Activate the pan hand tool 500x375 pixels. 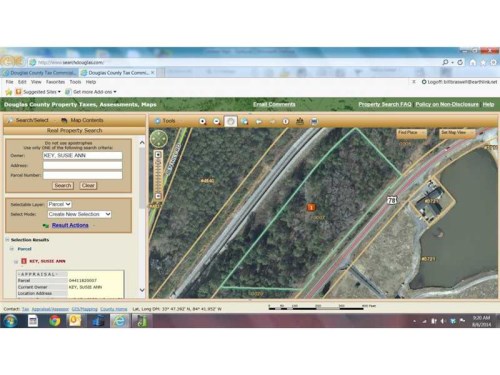coord(231,121)
